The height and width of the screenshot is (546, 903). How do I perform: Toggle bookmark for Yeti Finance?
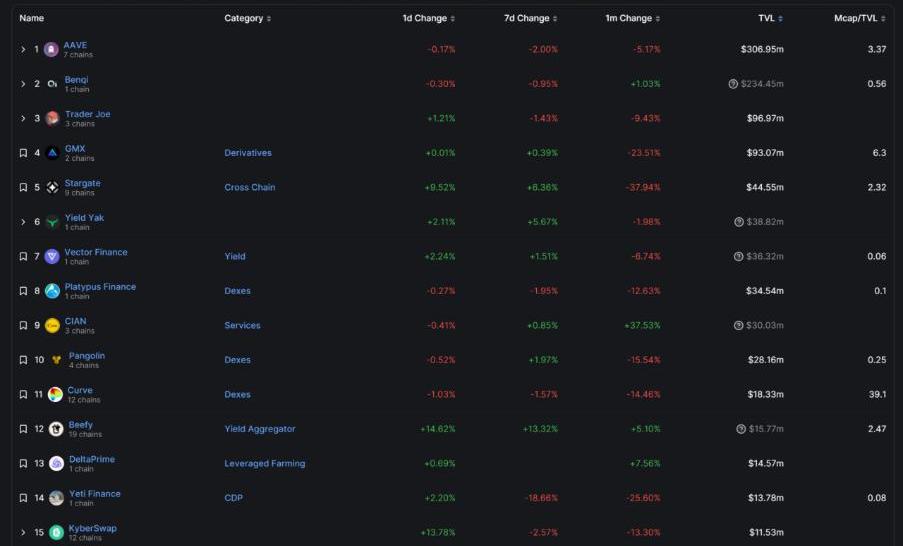click(23, 498)
